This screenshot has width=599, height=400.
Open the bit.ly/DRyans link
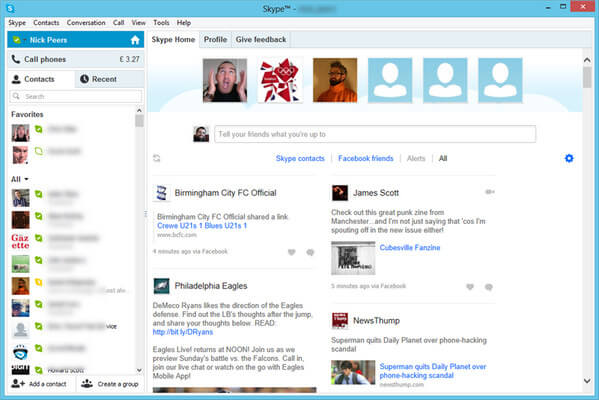tap(183, 332)
